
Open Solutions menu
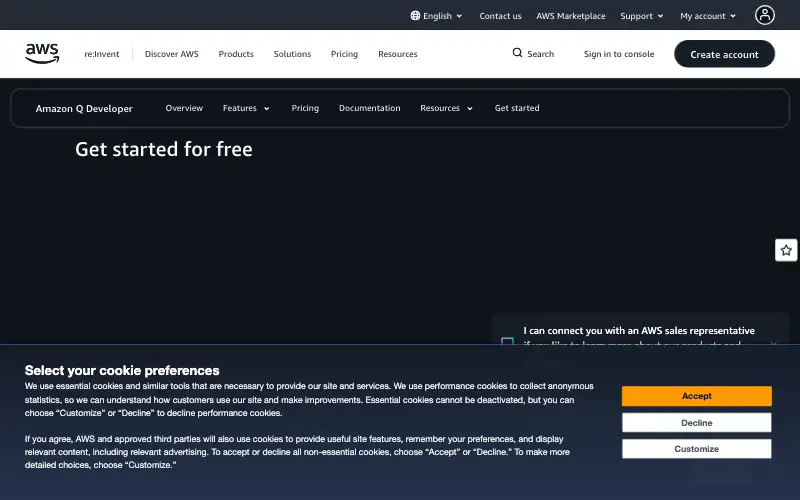292,54
